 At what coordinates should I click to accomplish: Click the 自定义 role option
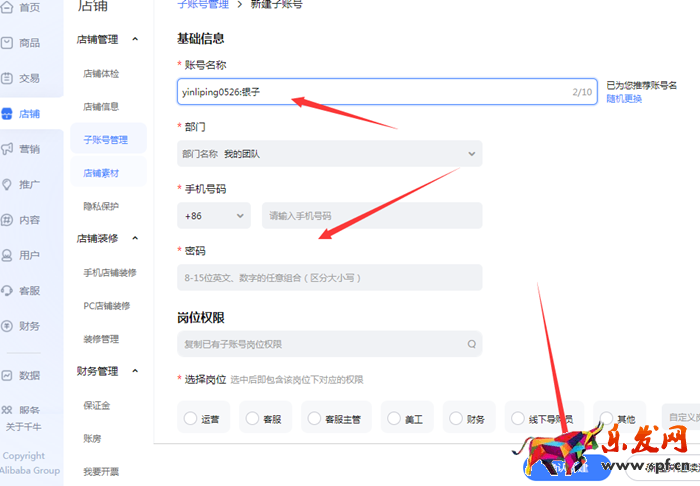coord(681,417)
